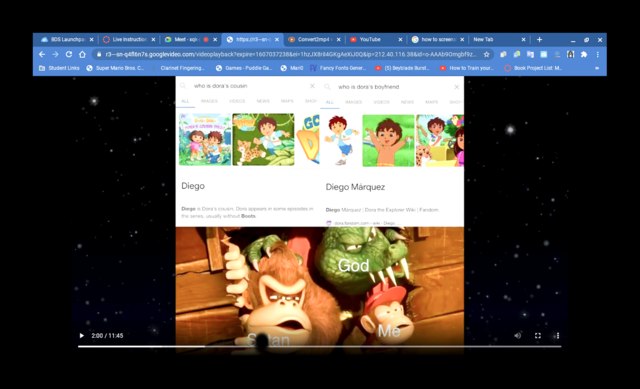This screenshot has height=389, width=640.
Task: View site security lock icon
Action: coord(99,54)
